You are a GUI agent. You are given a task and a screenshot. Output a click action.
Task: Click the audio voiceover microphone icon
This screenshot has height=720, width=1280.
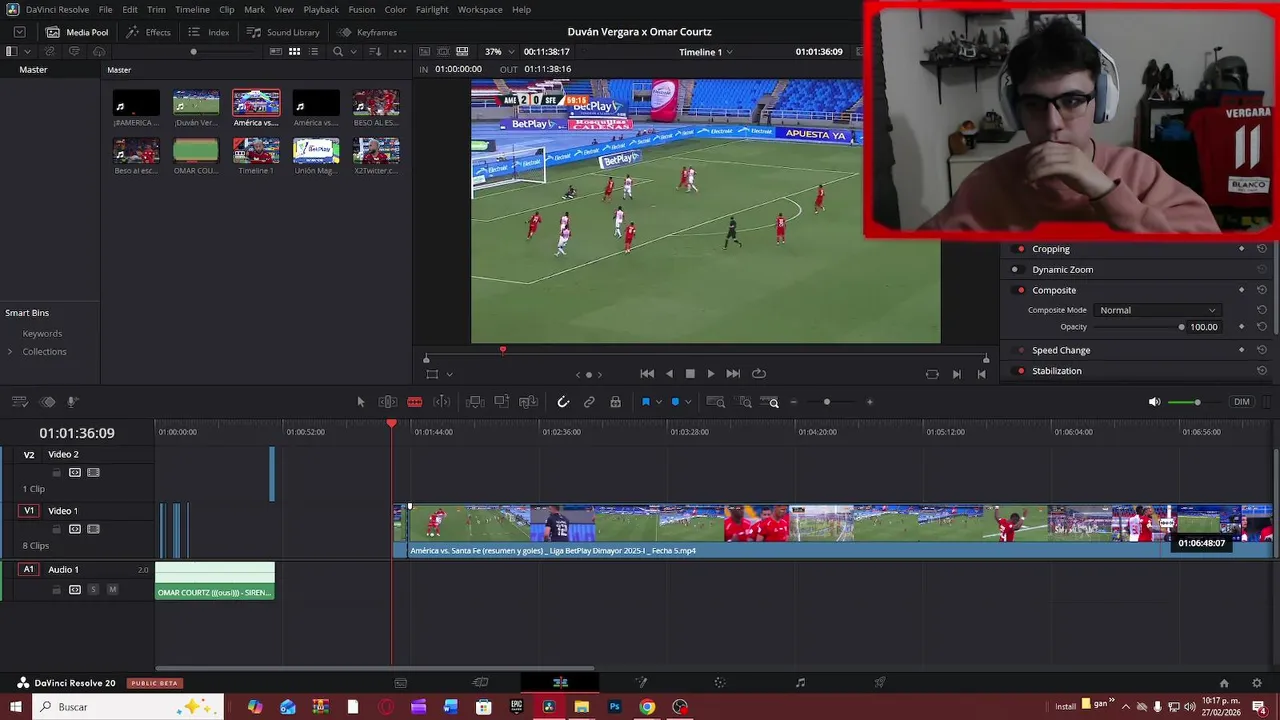(x=72, y=402)
